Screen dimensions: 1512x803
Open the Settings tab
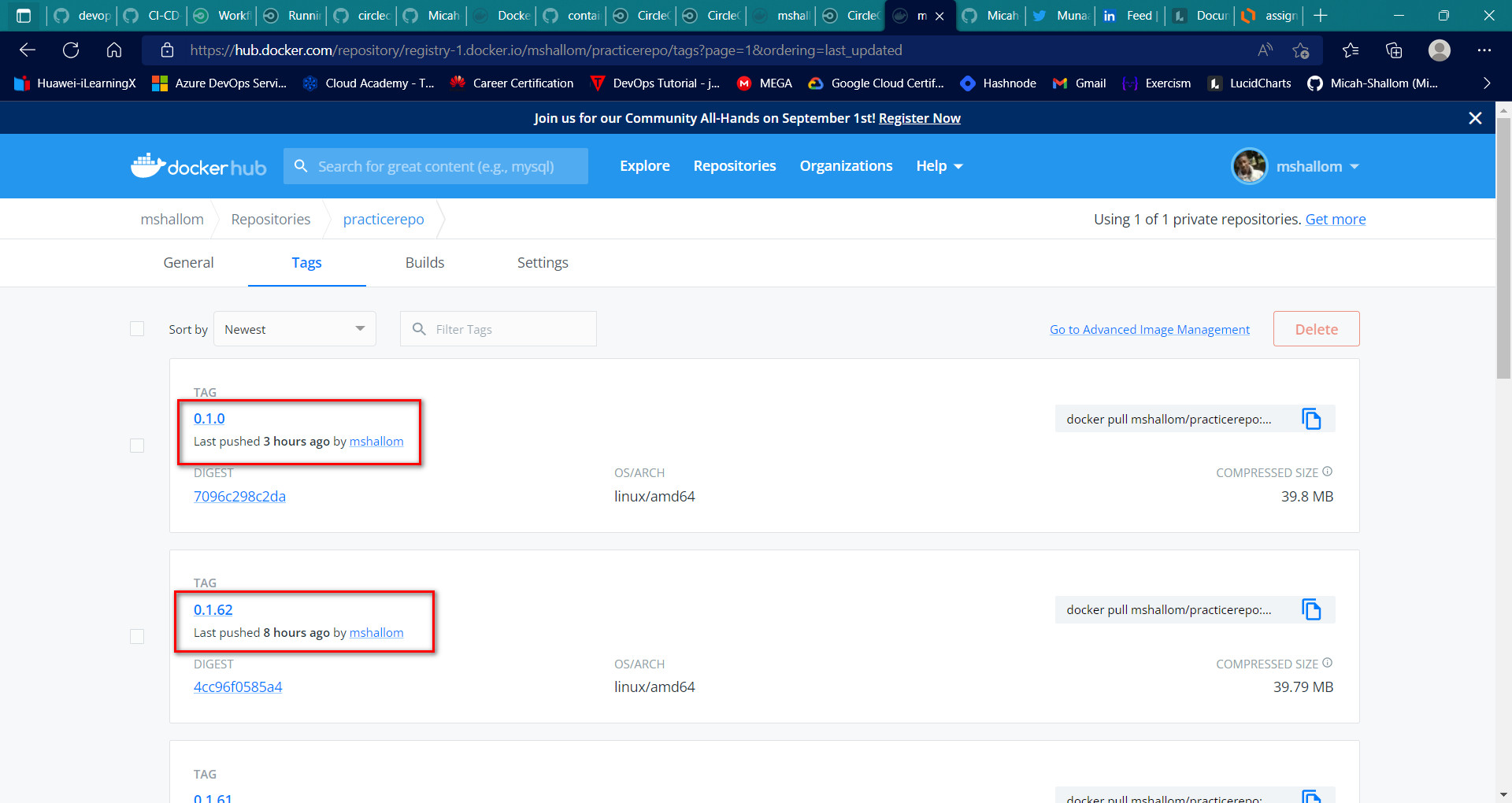coord(543,263)
